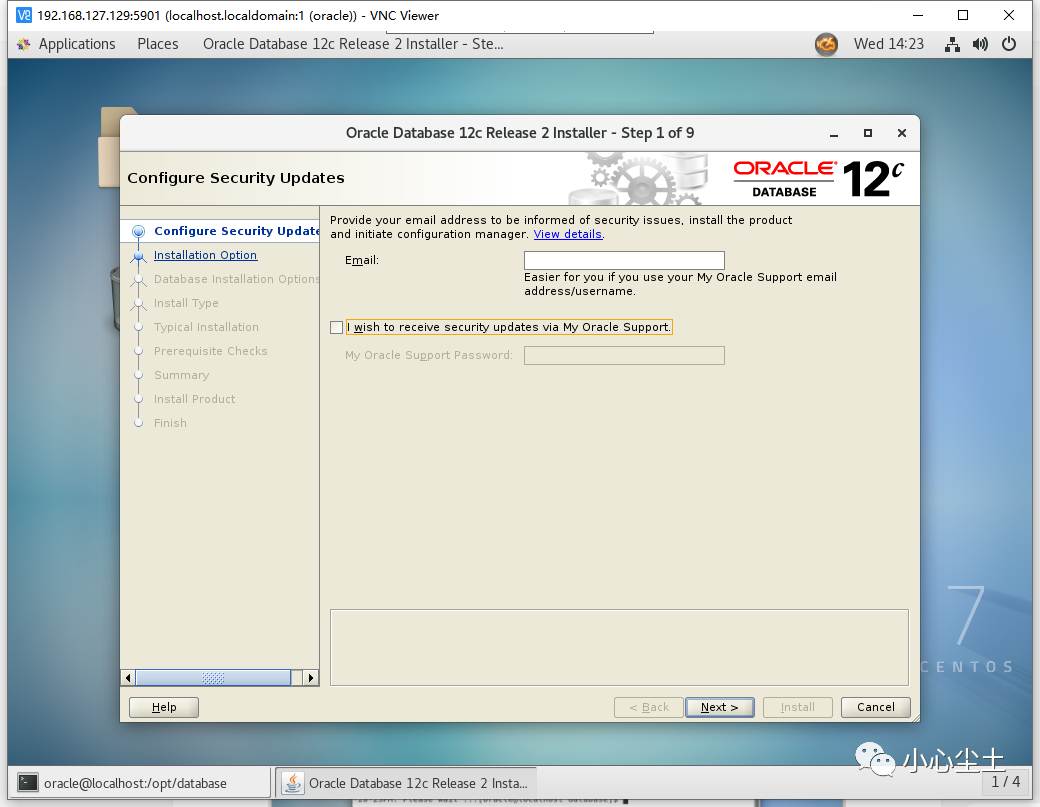1040x807 pixels.
Task: Focus the Email input field
Action: 623,260
